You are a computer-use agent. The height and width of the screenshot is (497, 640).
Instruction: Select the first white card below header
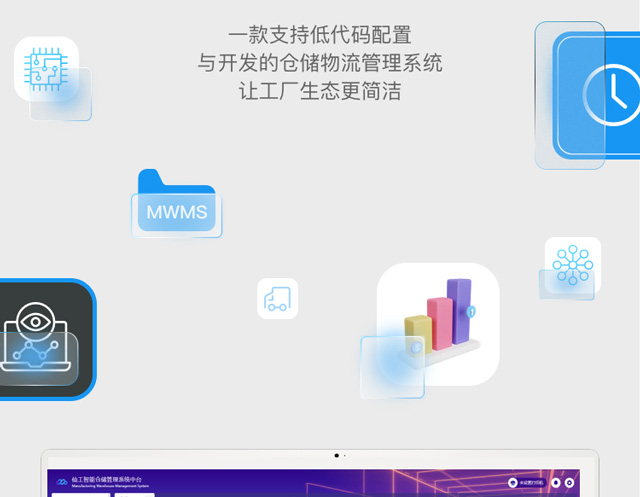(79, 494)
